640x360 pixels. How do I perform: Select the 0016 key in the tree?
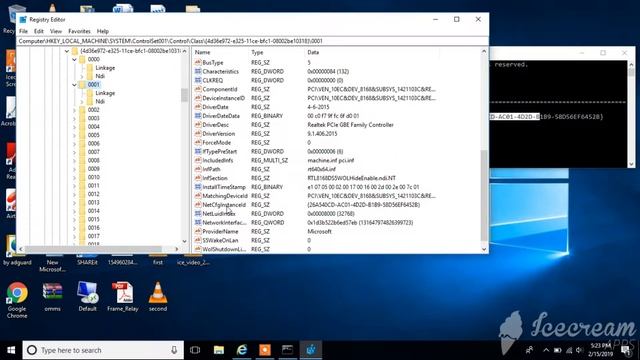point(93,227)
